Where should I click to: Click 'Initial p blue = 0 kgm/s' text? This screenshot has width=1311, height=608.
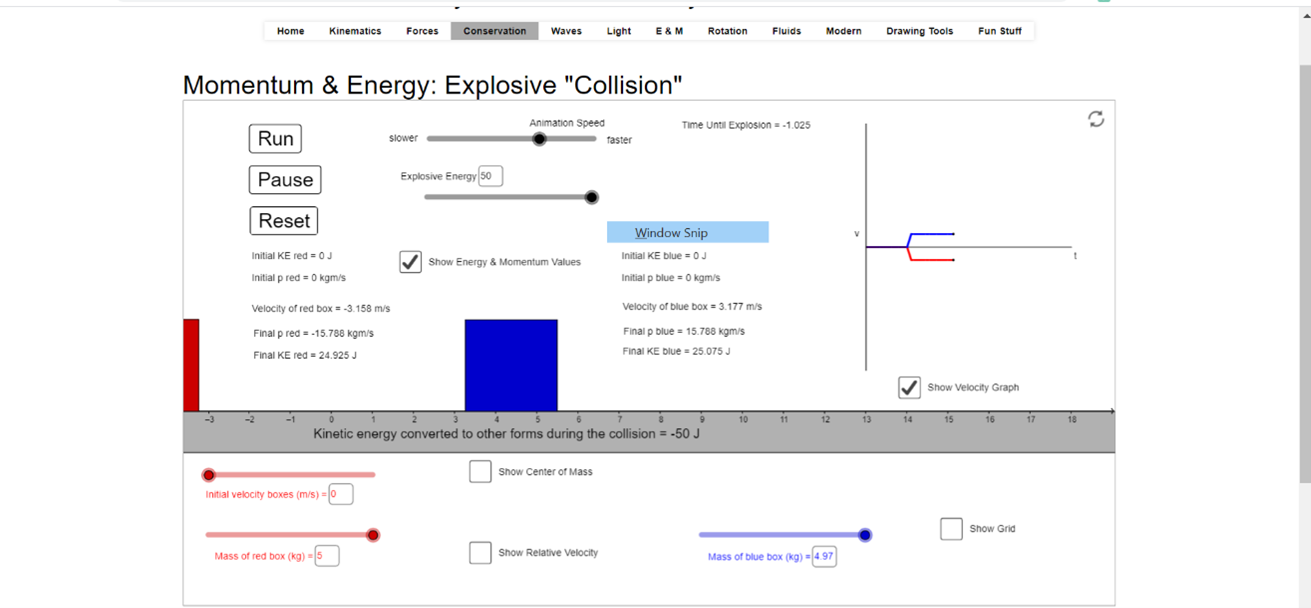coord(671,278)
